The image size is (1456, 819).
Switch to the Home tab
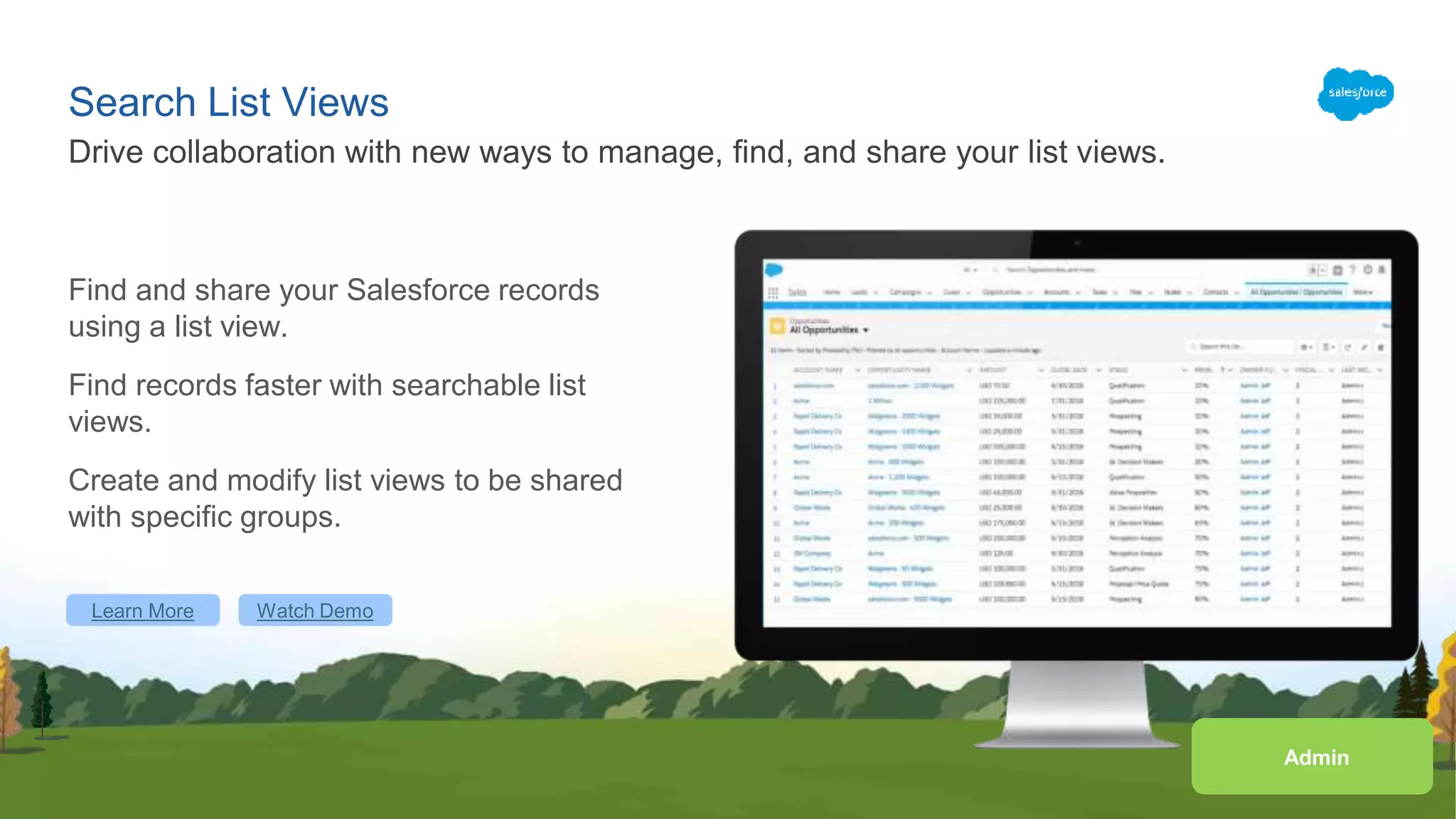pos(832,292)
